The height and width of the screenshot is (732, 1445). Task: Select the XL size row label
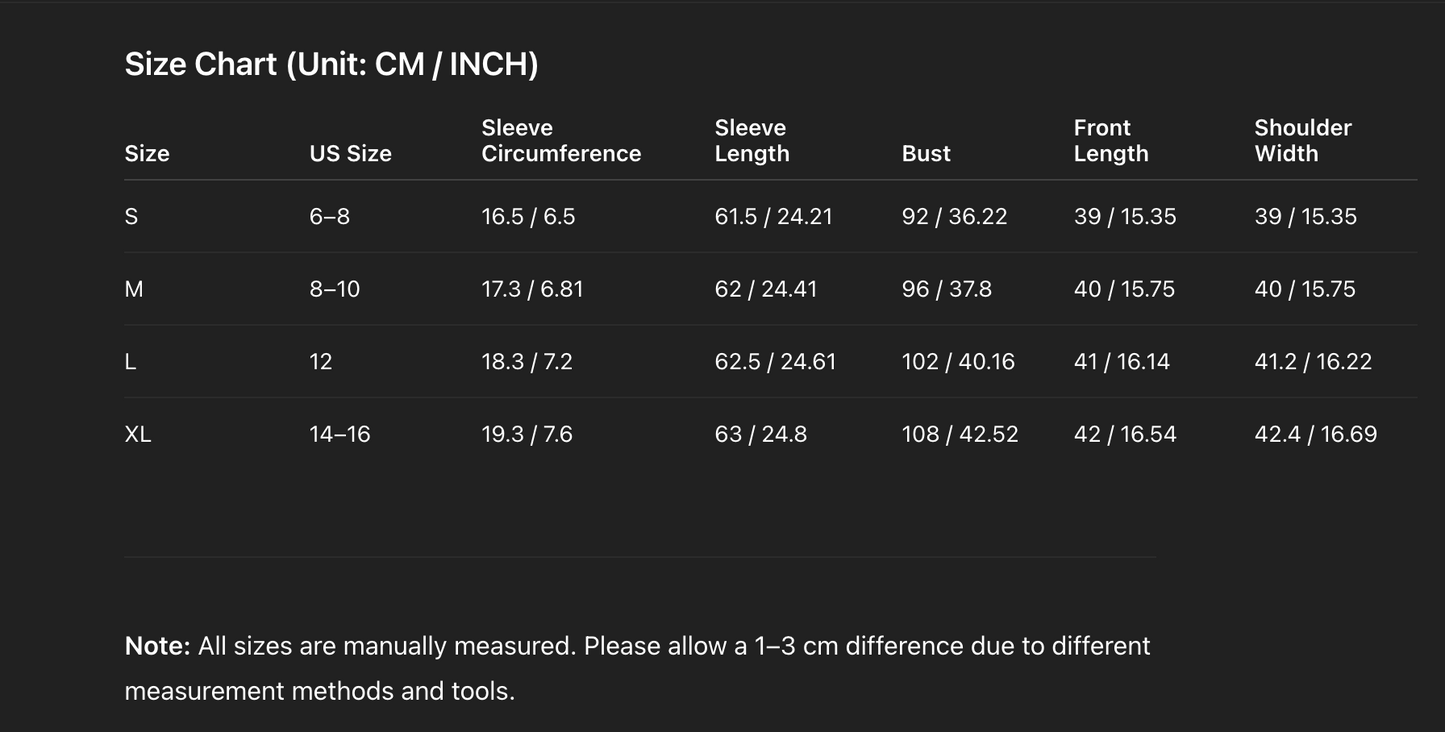point(138,434)
